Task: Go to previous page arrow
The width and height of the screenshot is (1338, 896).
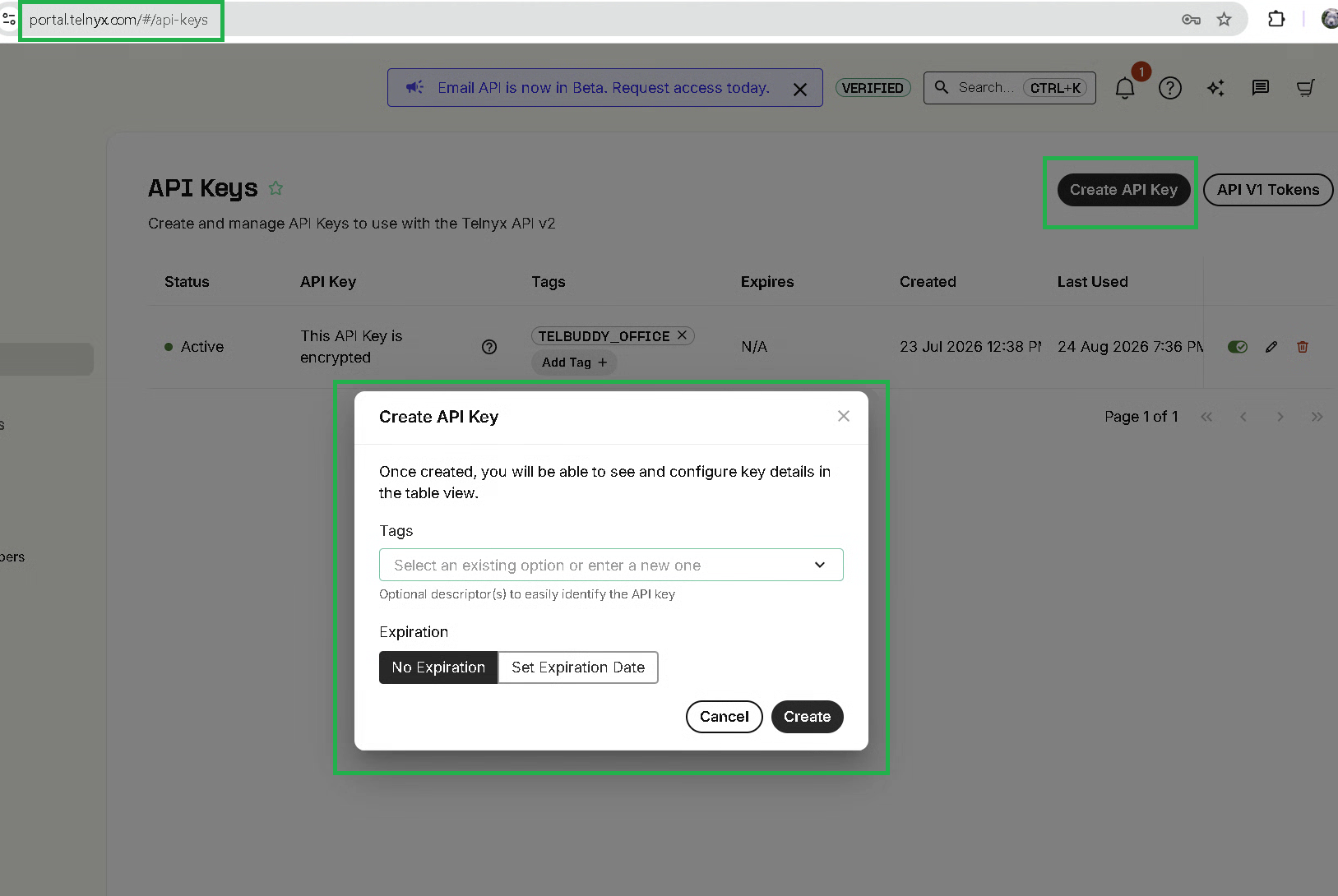Action: pyautogui.click(x=1243, y=417)
